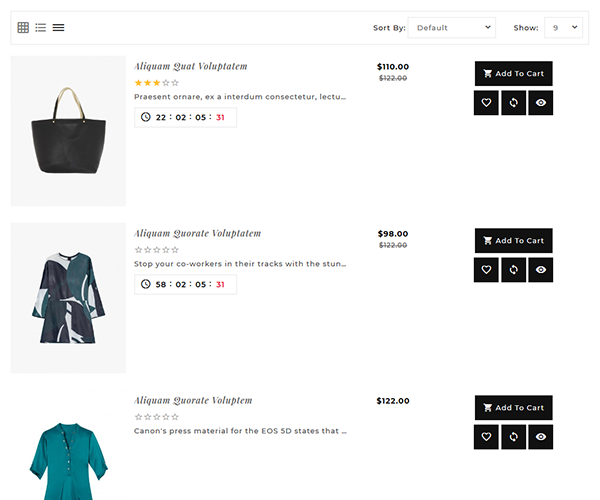Click the star rating of Aliquam Quat Voluptatem
Image resolution: width=600 pixels, height=500 pixels.
click(157, 83)
